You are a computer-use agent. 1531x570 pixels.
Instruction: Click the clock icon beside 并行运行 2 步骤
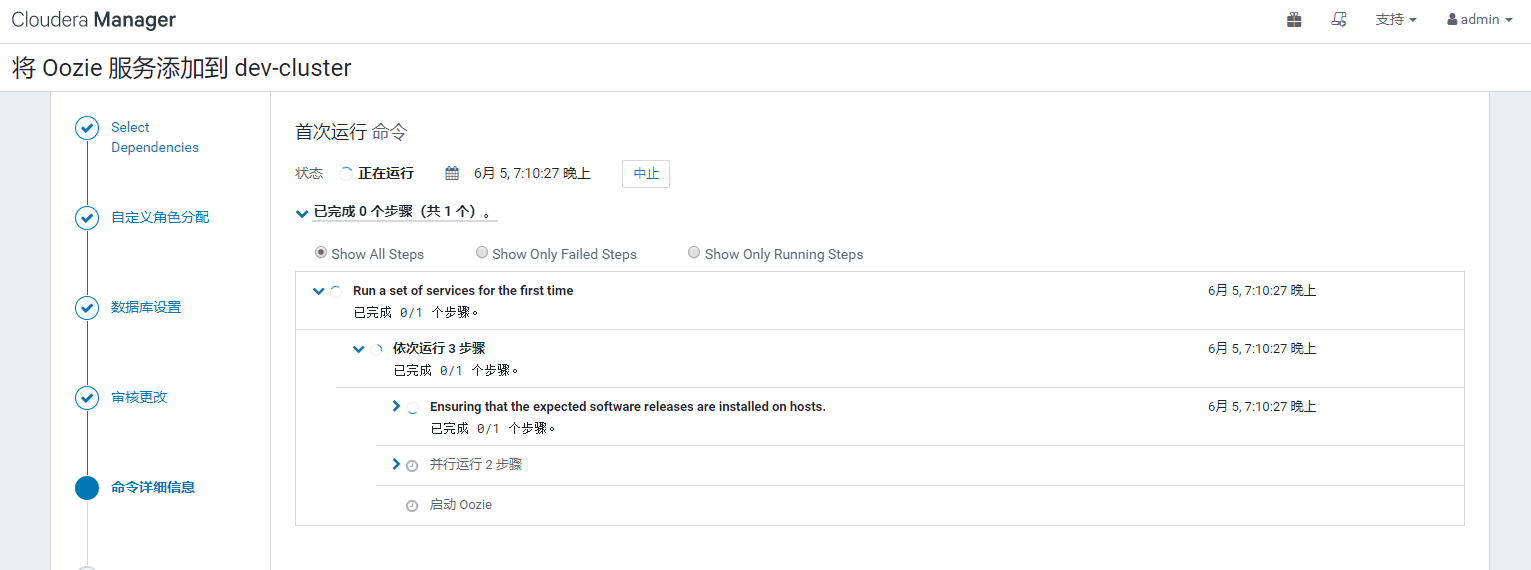click(412, 466)
